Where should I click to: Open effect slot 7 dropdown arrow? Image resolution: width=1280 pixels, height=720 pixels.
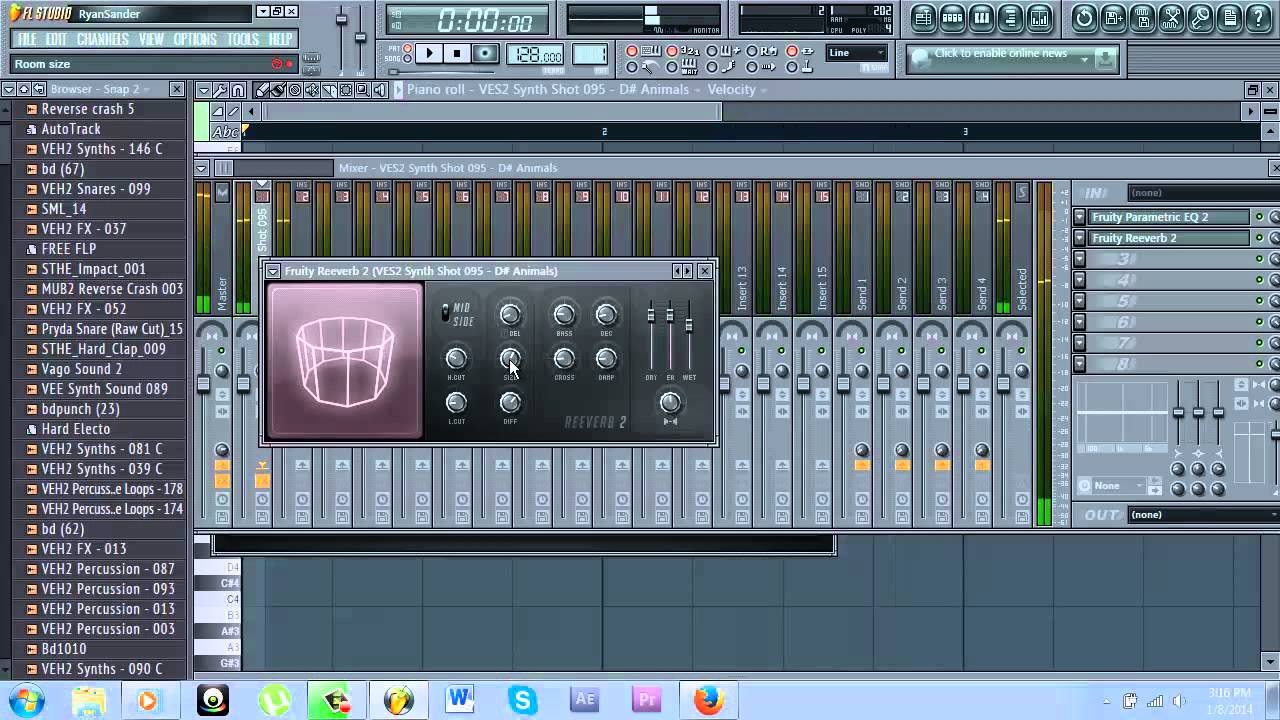tap(1080, 343)
